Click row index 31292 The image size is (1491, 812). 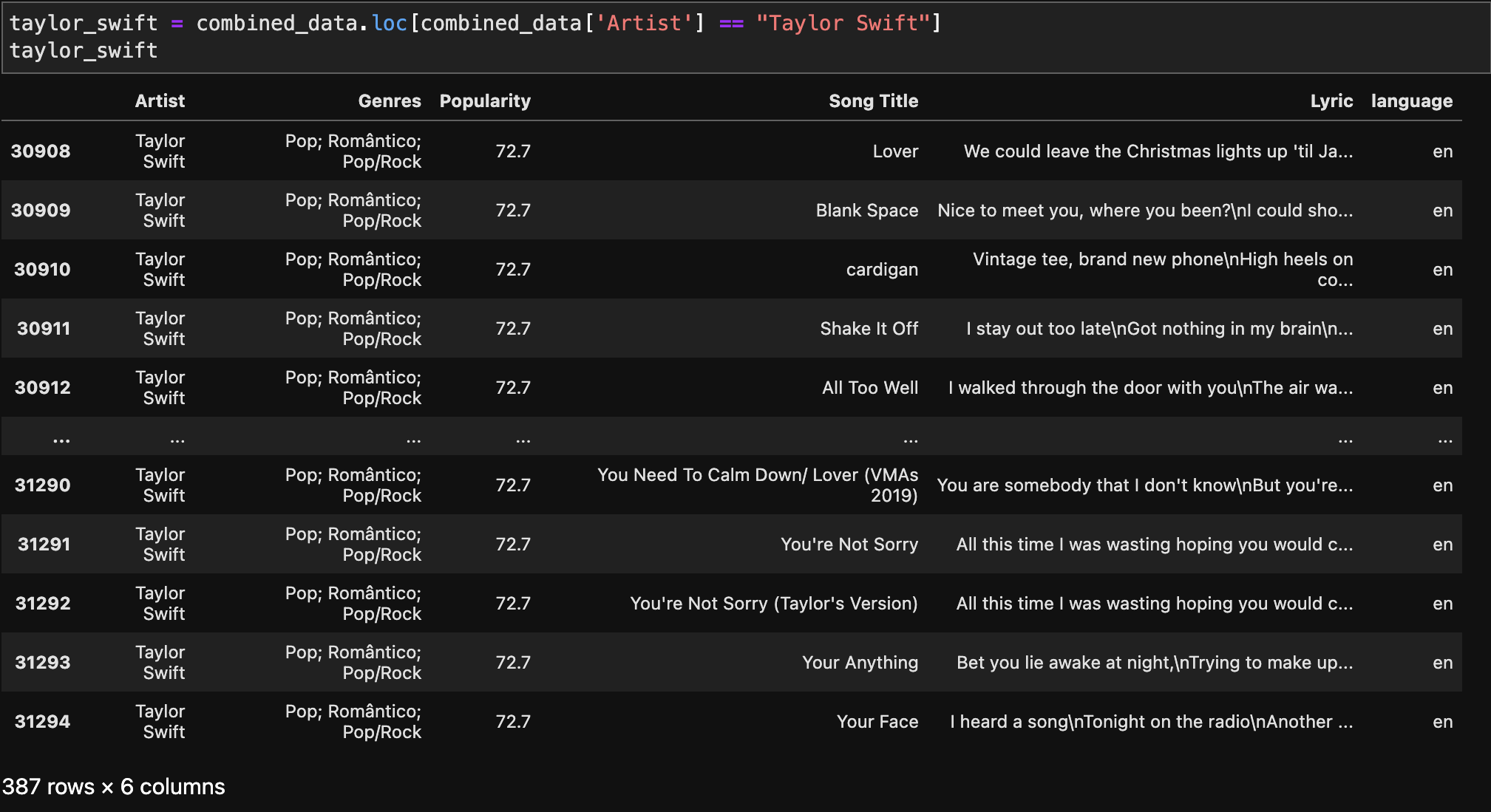click(x=42, y=604)
